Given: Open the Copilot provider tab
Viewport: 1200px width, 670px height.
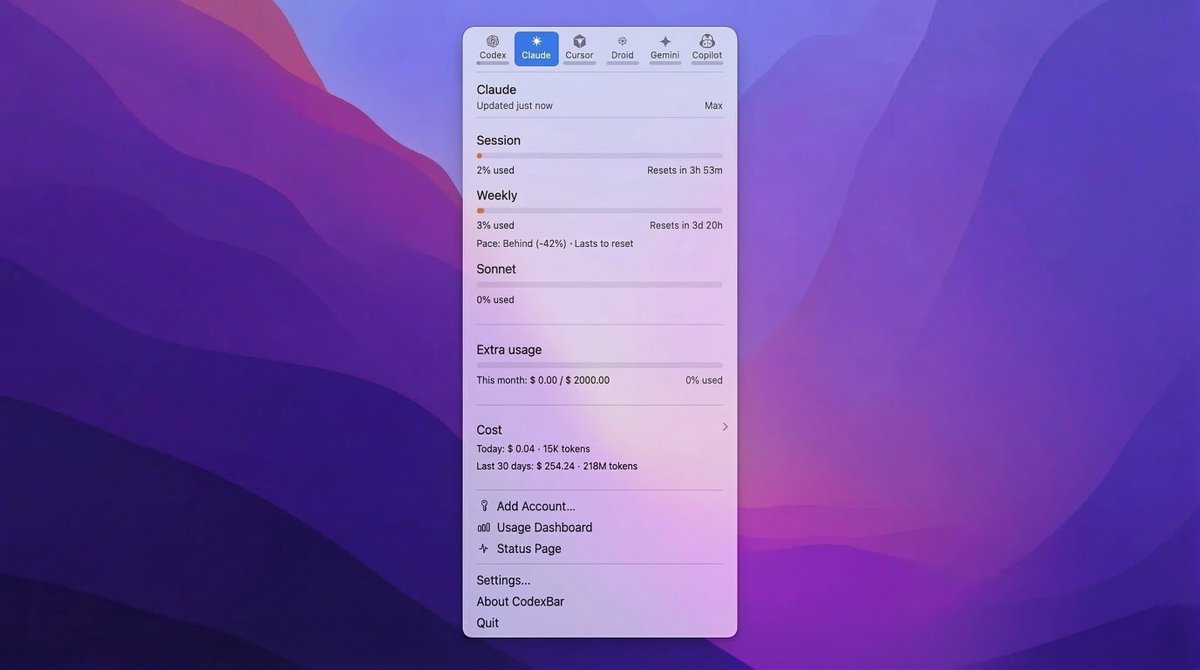Looking at the screenshot, I should [707, 49].
